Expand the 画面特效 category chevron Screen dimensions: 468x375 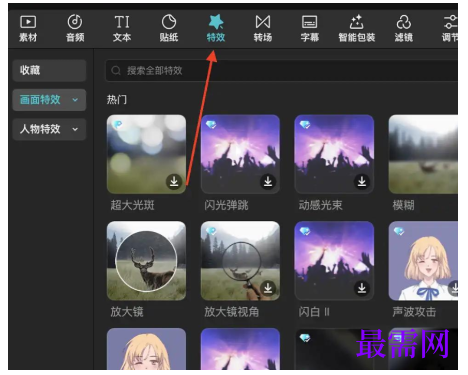click(75, 100)
